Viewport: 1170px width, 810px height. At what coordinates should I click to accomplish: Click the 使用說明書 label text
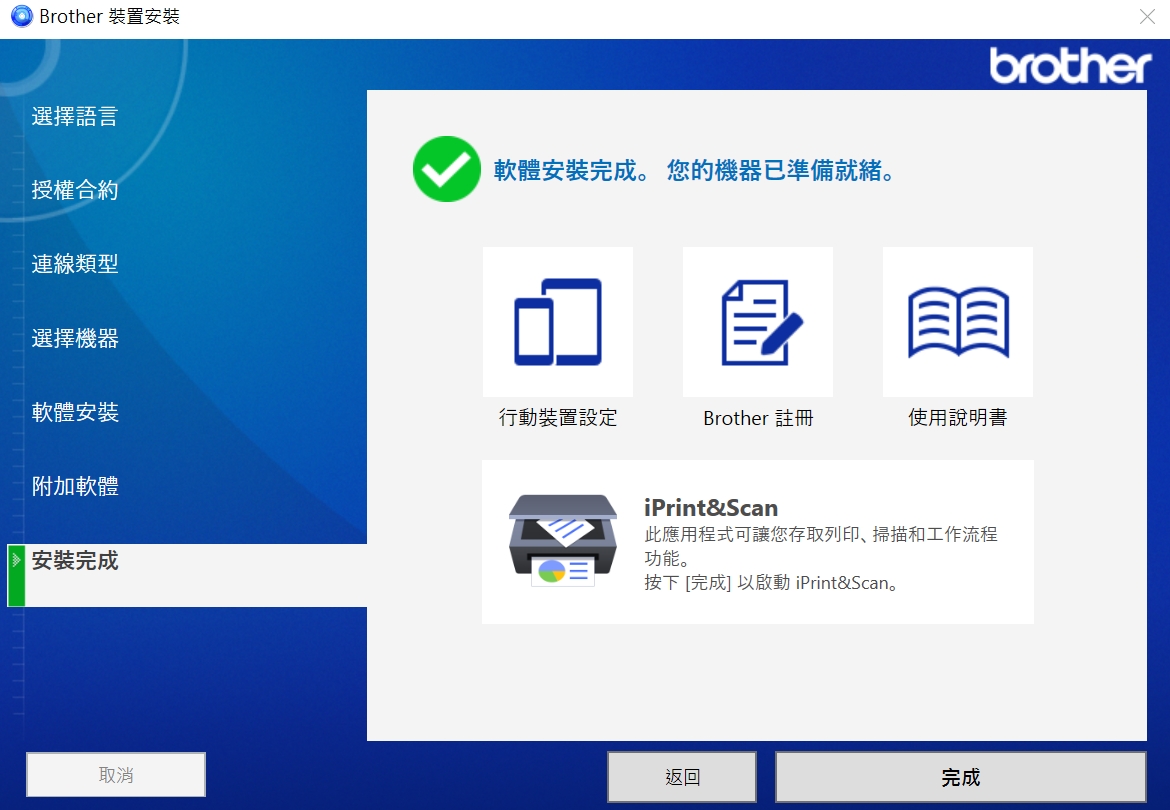957,418
